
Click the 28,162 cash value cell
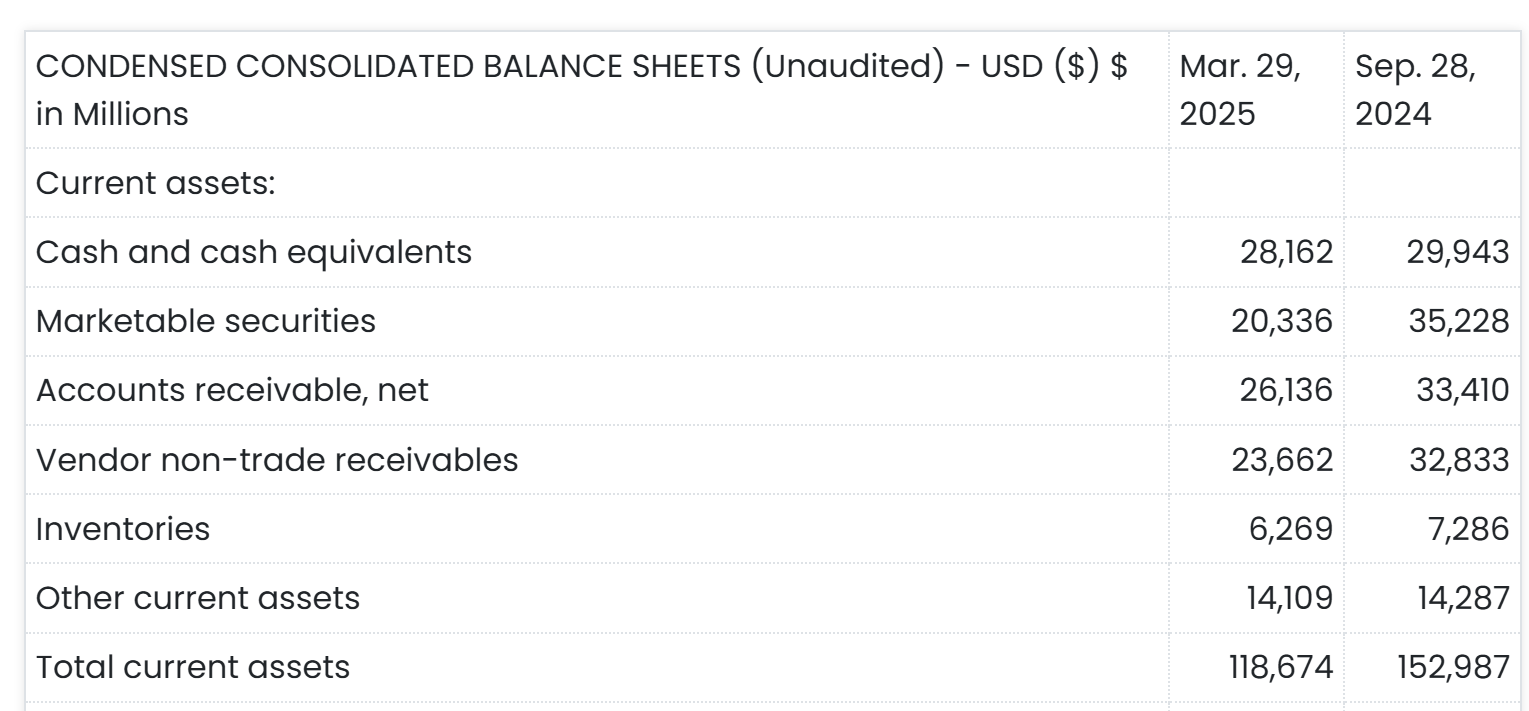(1286, 252)
